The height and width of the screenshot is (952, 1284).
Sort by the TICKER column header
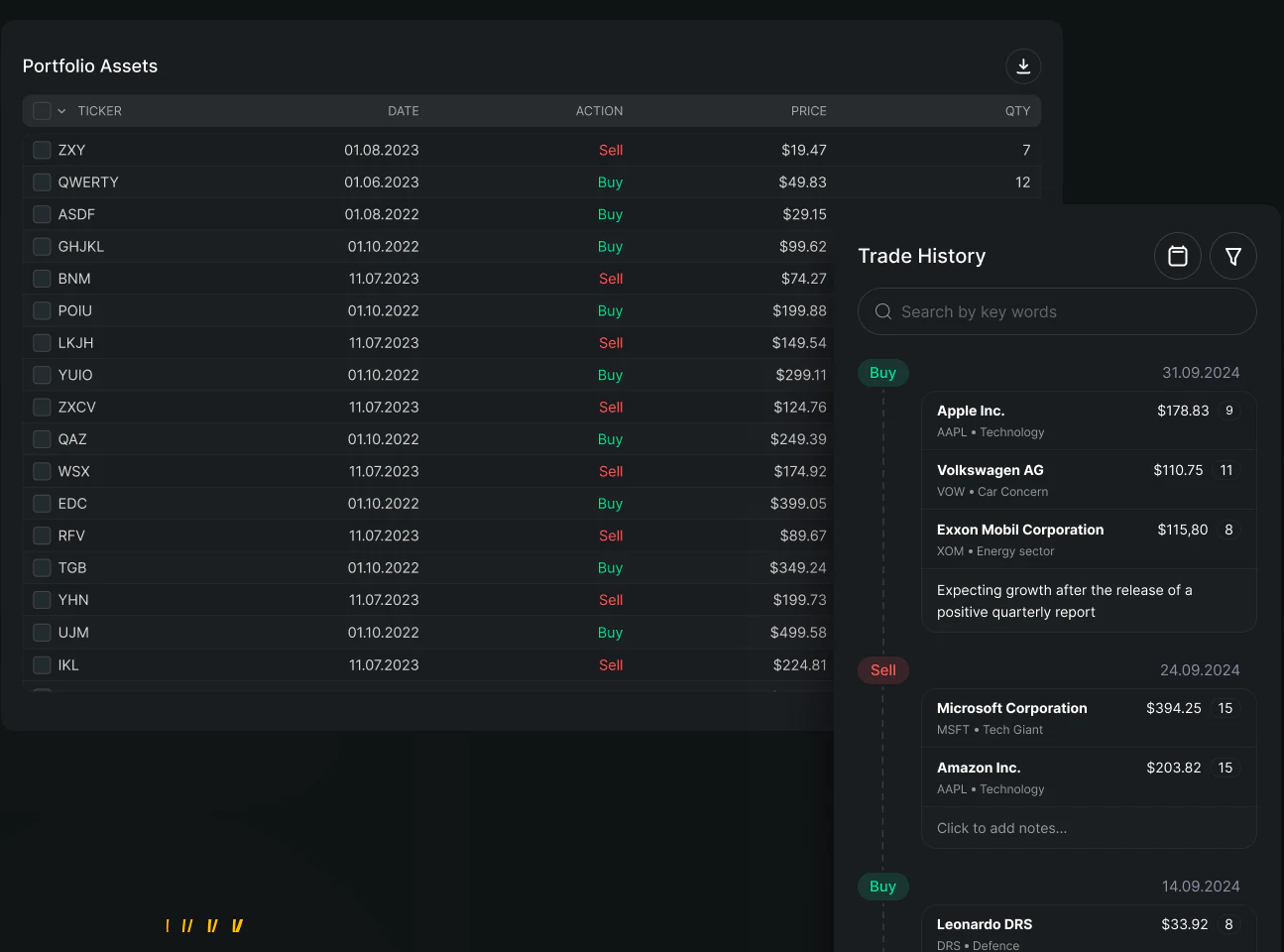pos(100,111)
